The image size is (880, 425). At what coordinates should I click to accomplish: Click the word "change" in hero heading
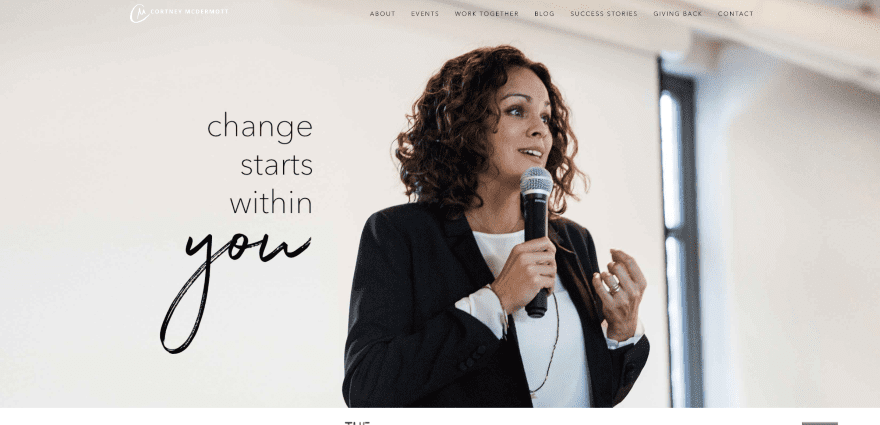260,127
